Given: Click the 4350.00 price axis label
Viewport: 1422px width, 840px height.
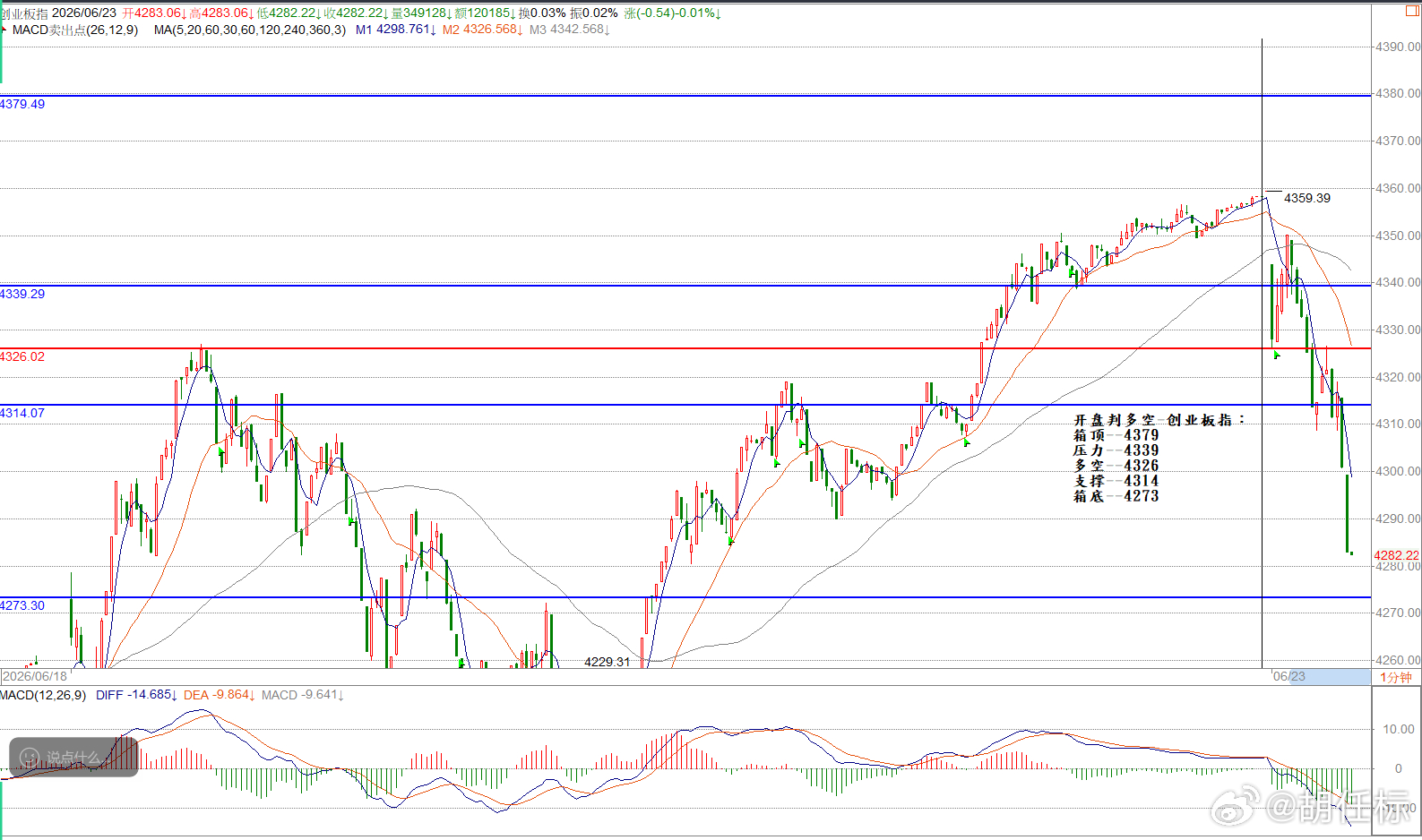Looking at the screenshot, I should [1399, 236].
